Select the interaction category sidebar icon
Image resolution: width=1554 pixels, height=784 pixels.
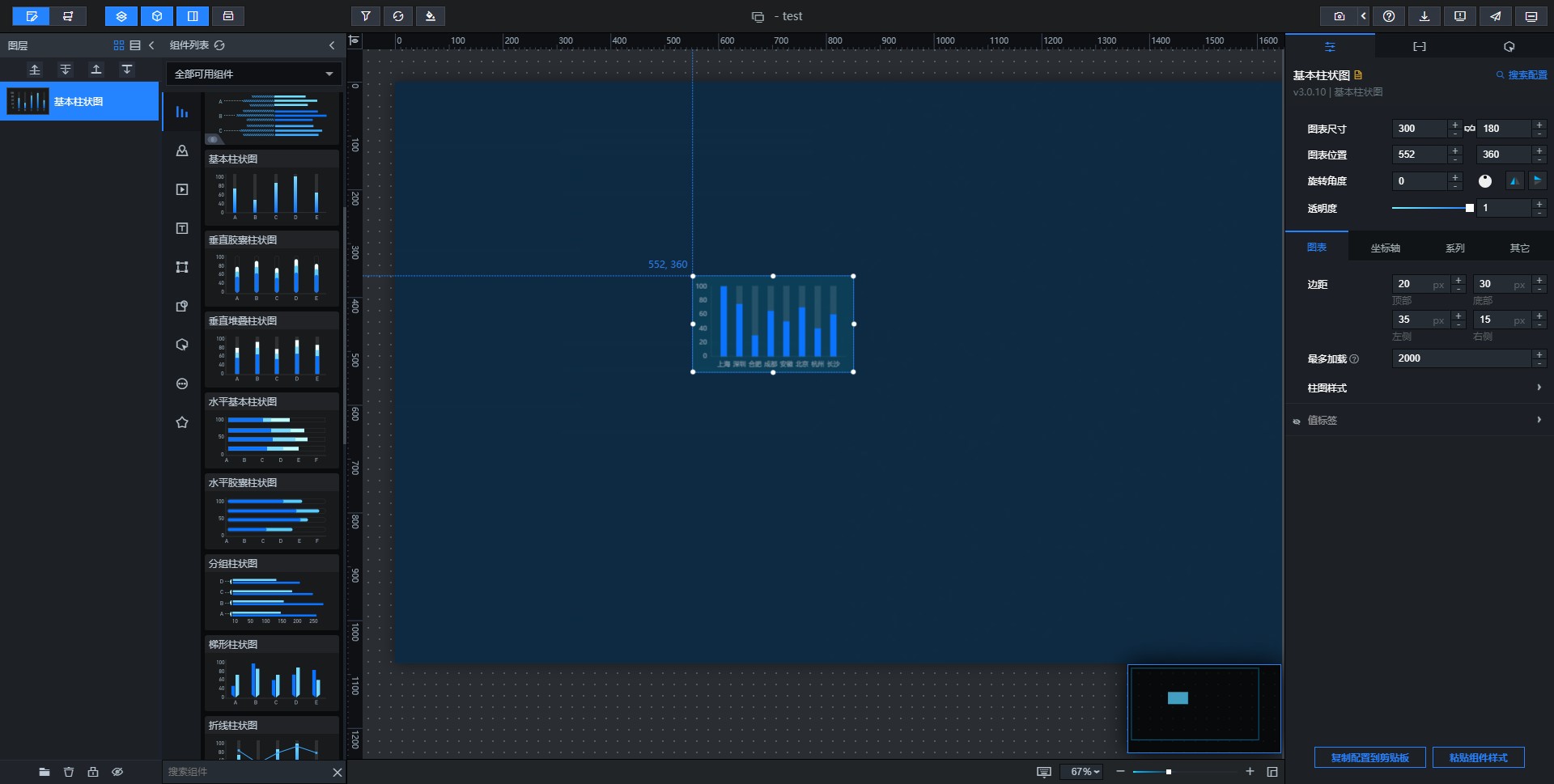pyautogui.click(x=182, y=345)
